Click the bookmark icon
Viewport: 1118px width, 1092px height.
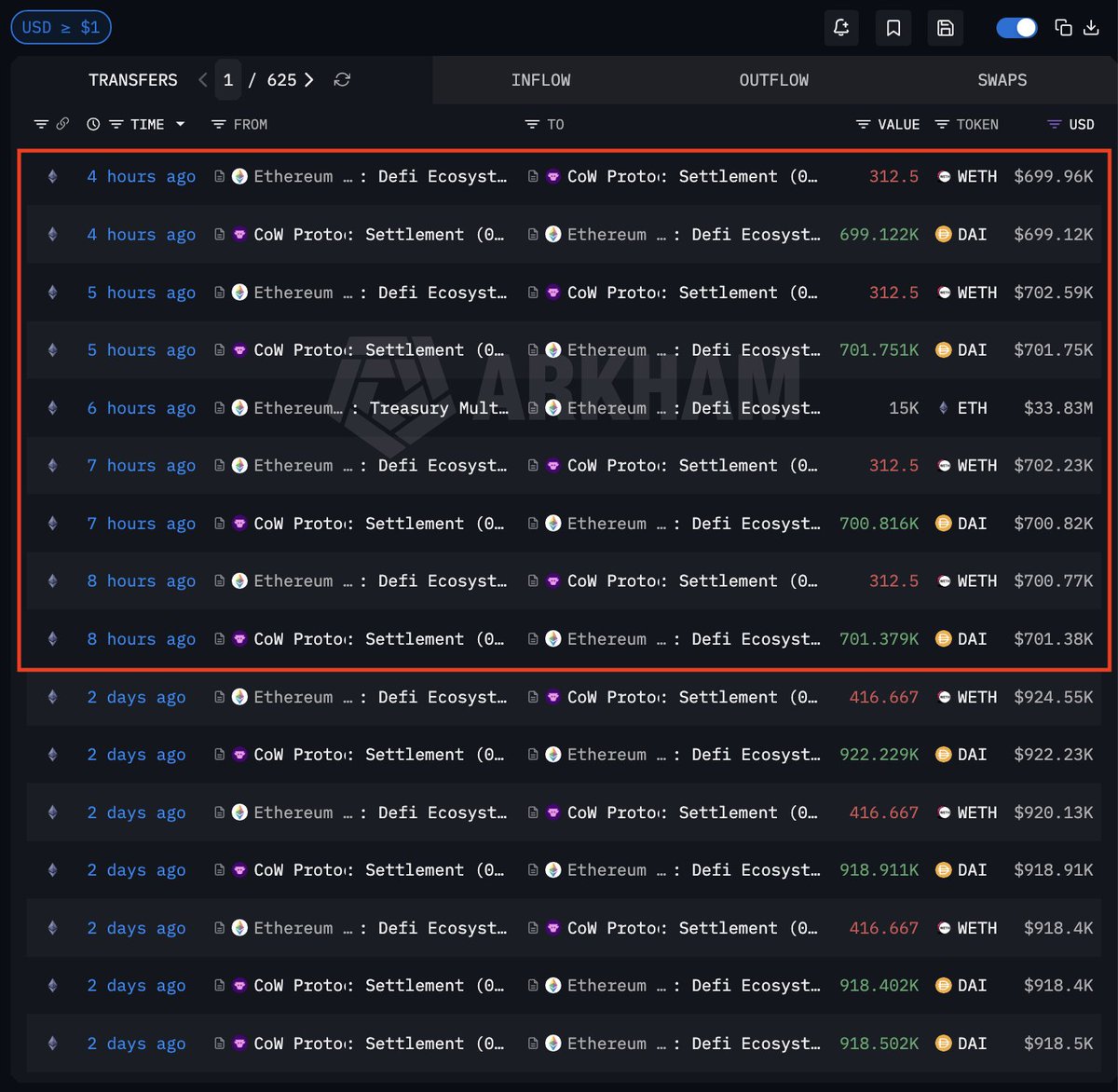[893, 28]
